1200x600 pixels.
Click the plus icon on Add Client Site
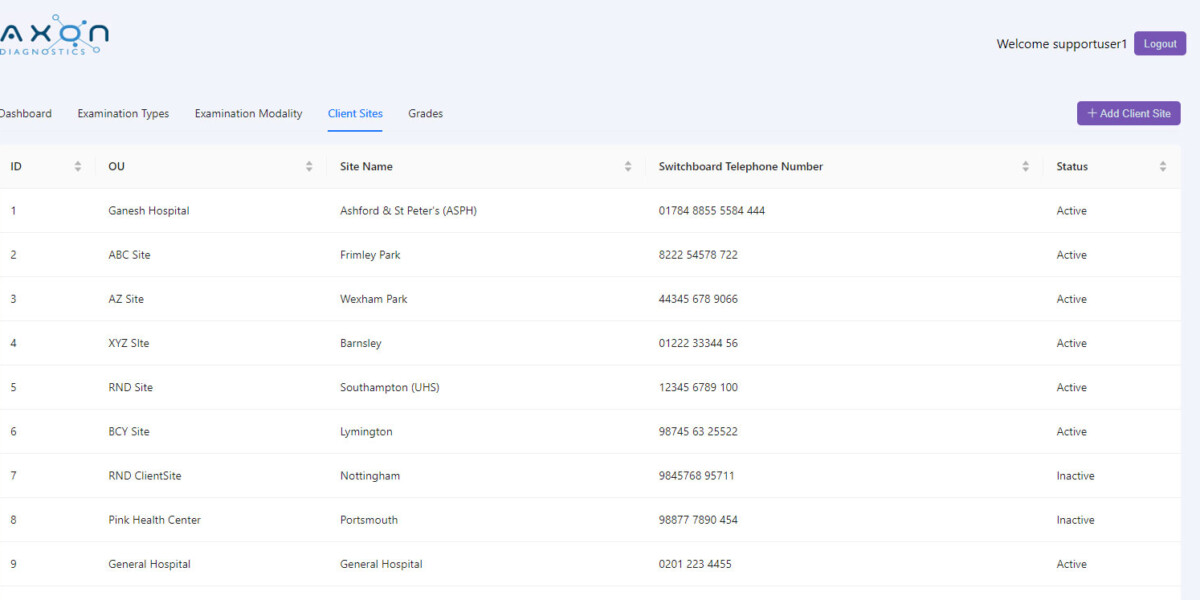(1092, 113)
